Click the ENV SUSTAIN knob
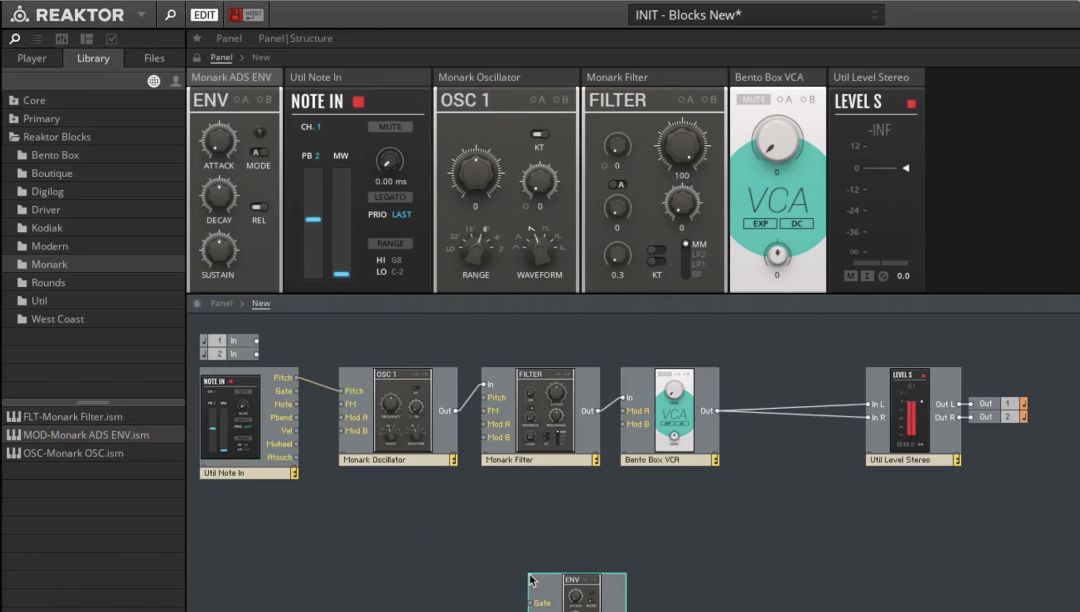The width and height of the screenshot is (1080, 612). [218, 250]
